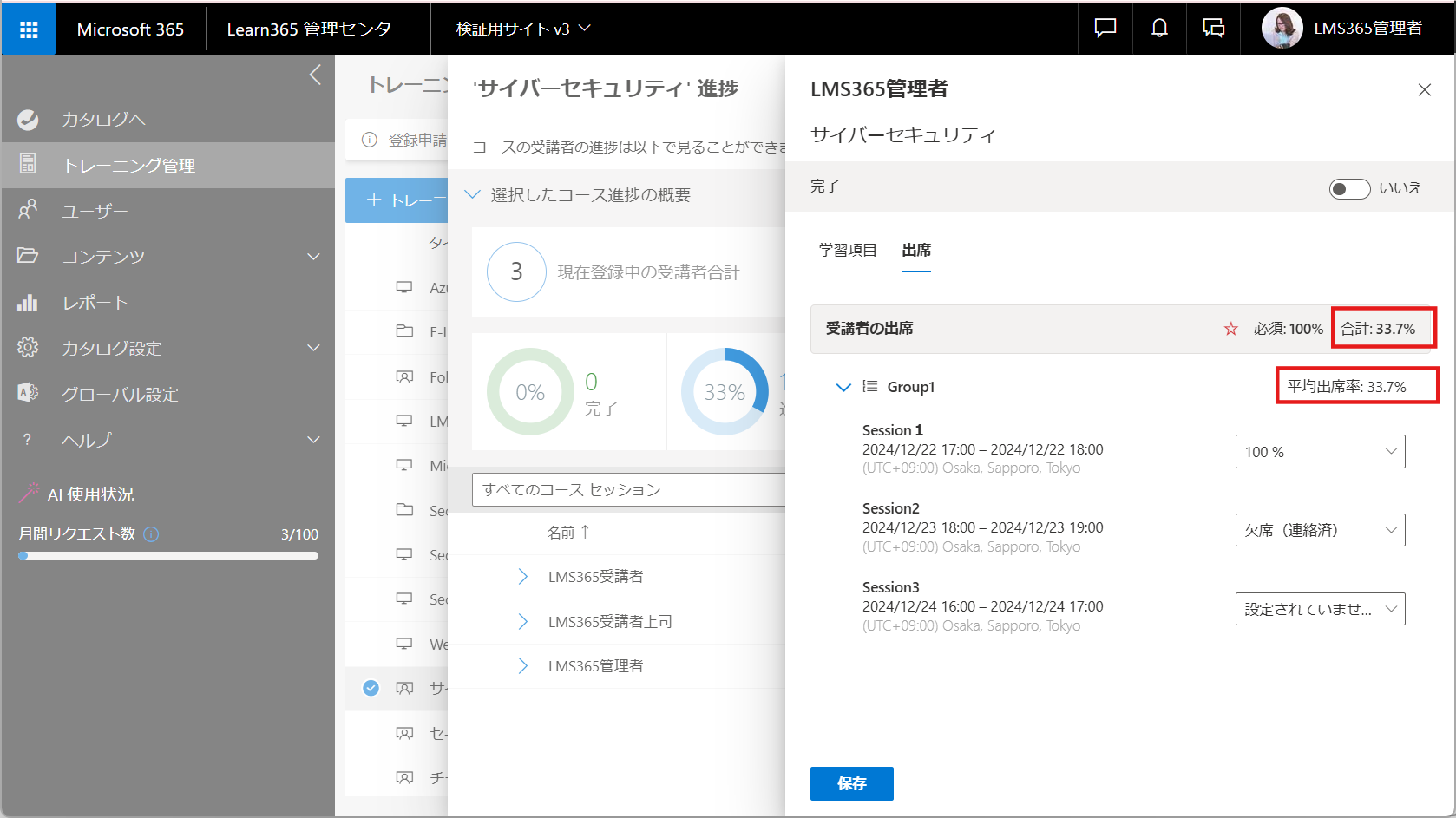Click the カタログへ checkmark icon

(x=28, y=120)
